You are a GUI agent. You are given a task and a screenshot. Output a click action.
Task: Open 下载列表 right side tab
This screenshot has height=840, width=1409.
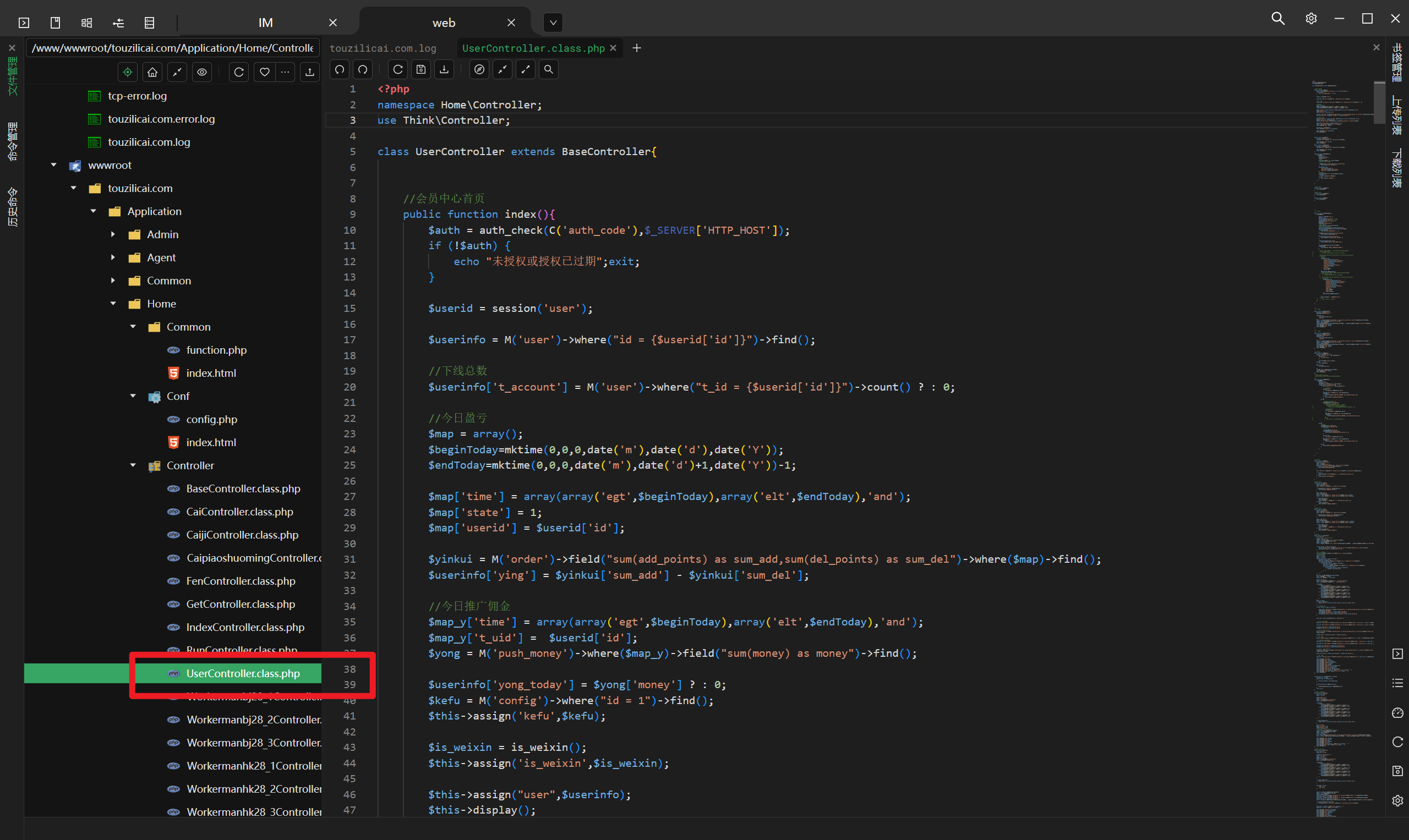(1397, 168)
